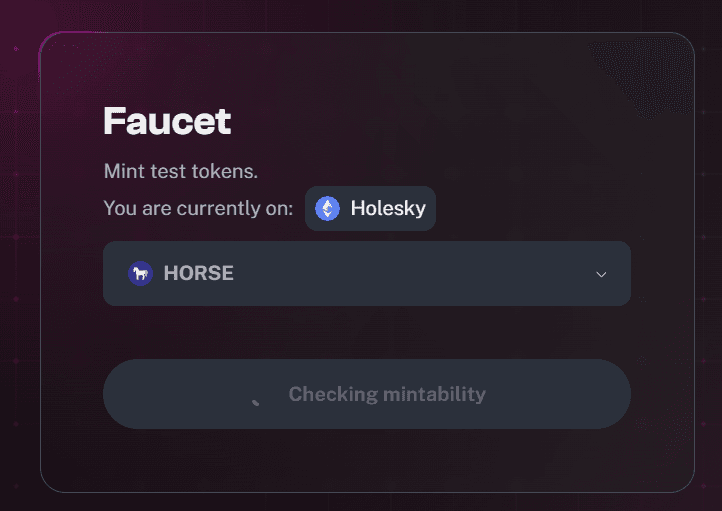Viewport: 722px width, 511px height.
Task: Open the HORSE token selector dropdown
Action: point(367,273)
